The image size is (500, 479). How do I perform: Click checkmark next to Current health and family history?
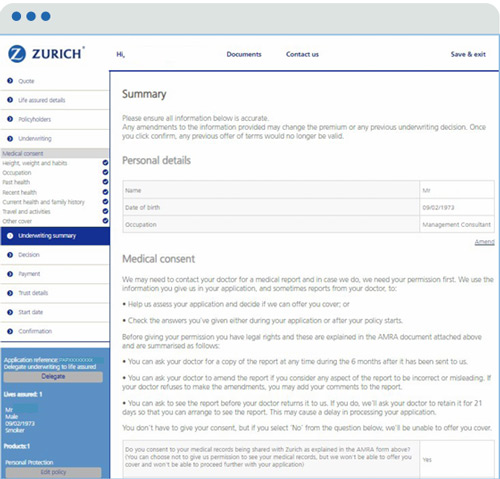(105, 202)
